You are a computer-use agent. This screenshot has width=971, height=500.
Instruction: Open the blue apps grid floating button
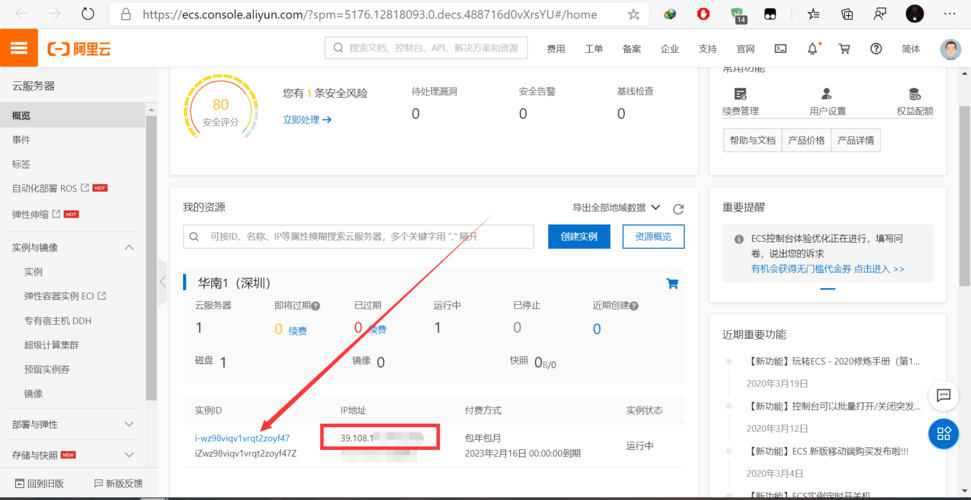point(944,433)
